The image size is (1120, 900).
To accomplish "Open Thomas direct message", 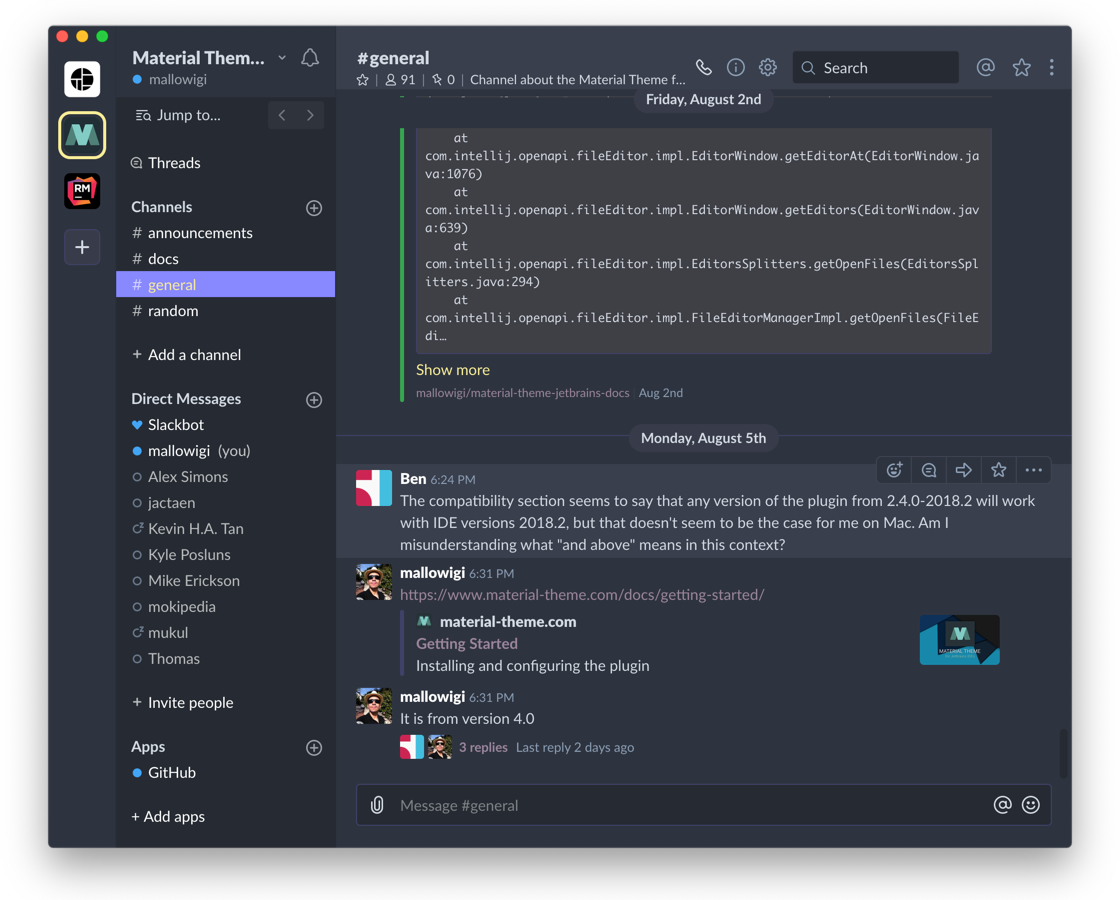I will point(226,659).
